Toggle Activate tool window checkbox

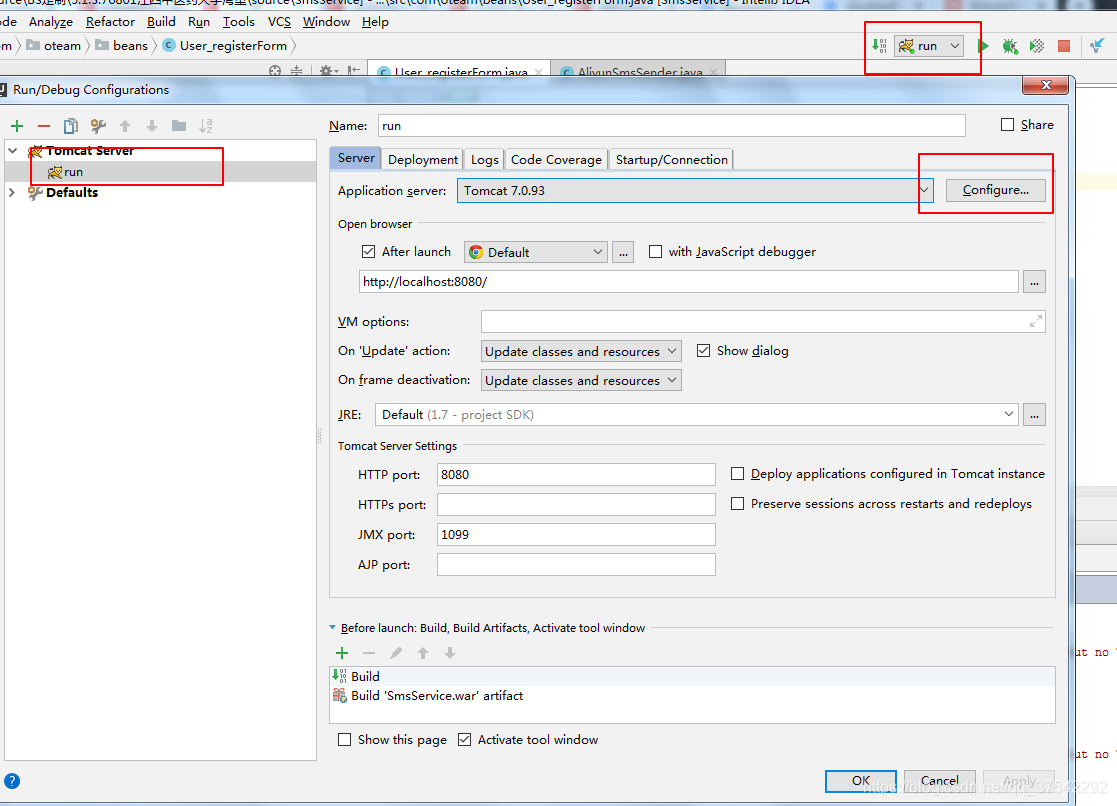[x=464, y=740]
